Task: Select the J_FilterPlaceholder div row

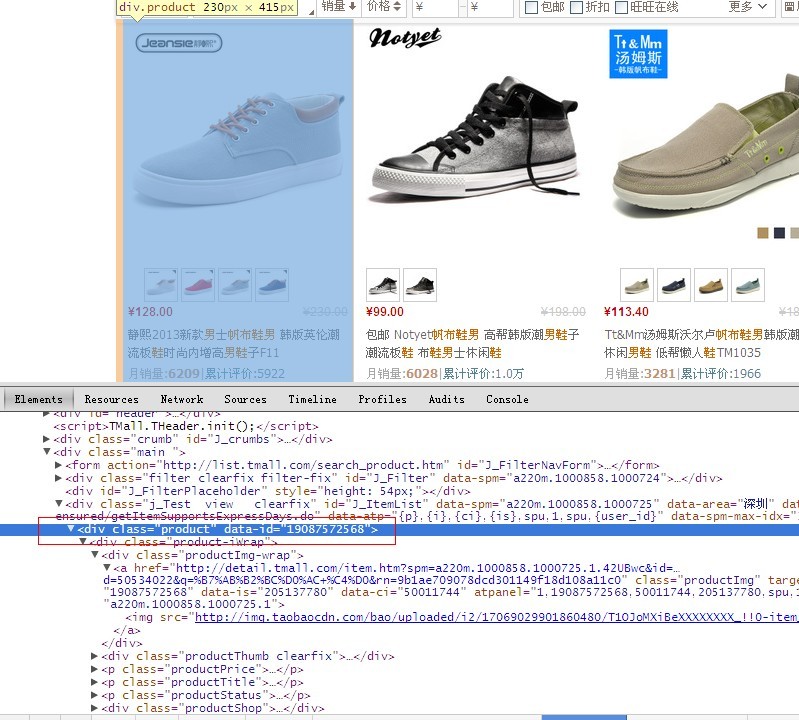Action: coord(268,491)
